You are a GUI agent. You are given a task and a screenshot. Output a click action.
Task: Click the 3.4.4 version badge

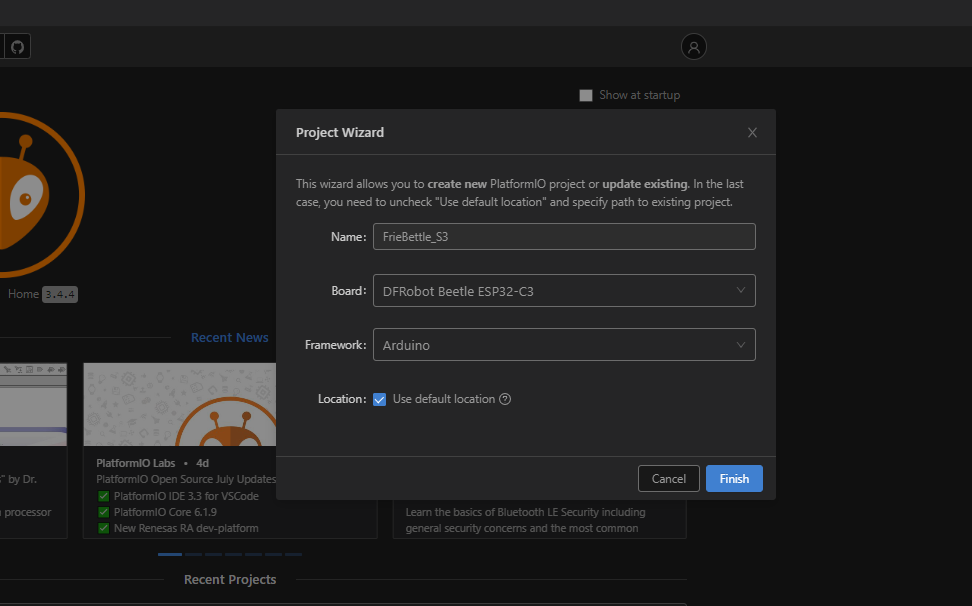click(x=60, y=294)
